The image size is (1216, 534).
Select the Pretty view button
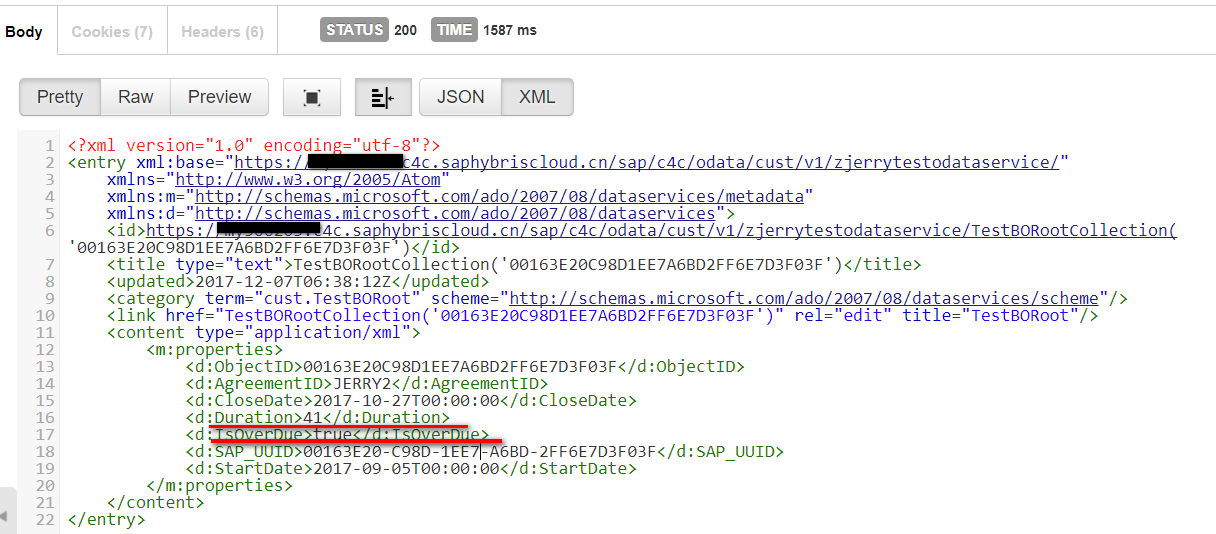pyautogui.click(x=60, y=97)
